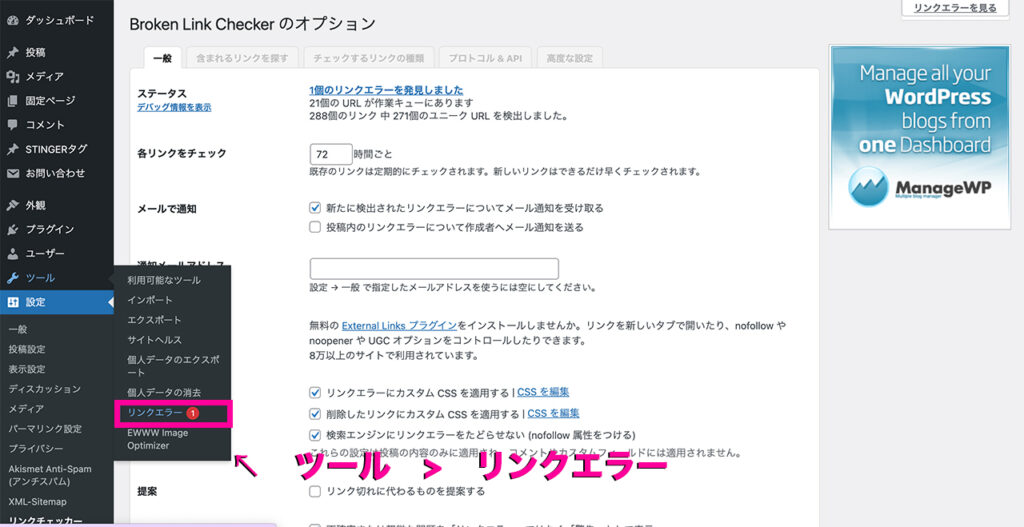
Task: Open パーマリンク設定 in sidebar
Action: click(x=45, y=429)
